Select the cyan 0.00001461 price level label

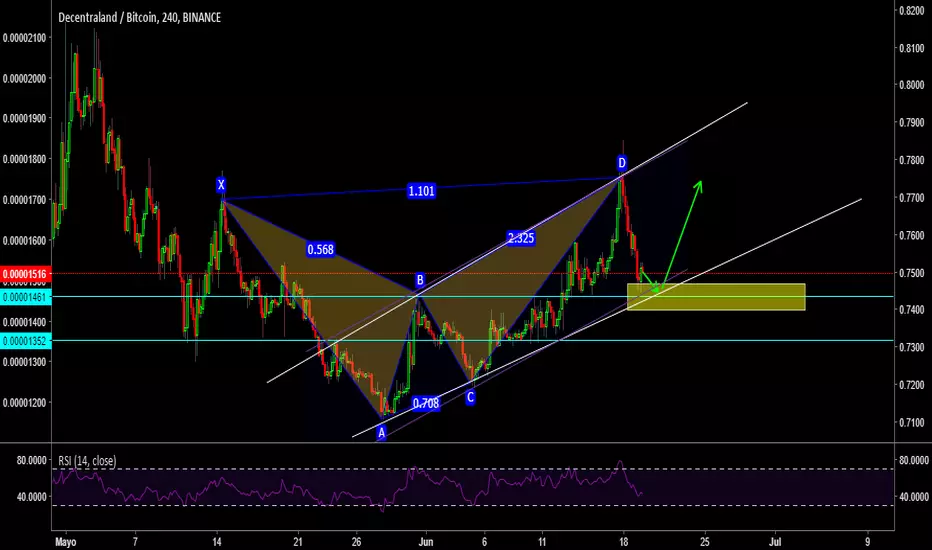point(26,297)
